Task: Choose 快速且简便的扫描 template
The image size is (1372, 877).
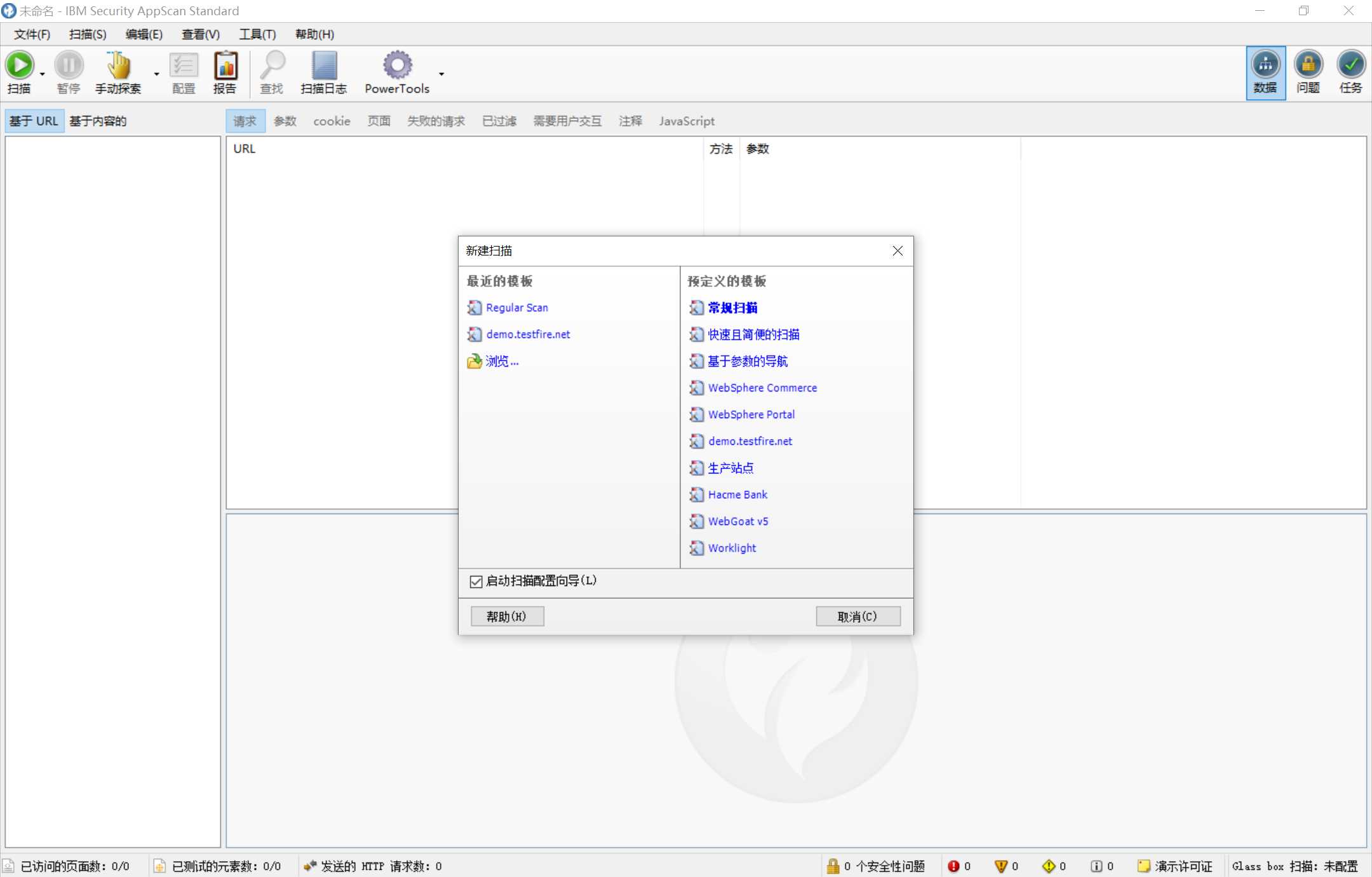Action: tap(754, 334)
